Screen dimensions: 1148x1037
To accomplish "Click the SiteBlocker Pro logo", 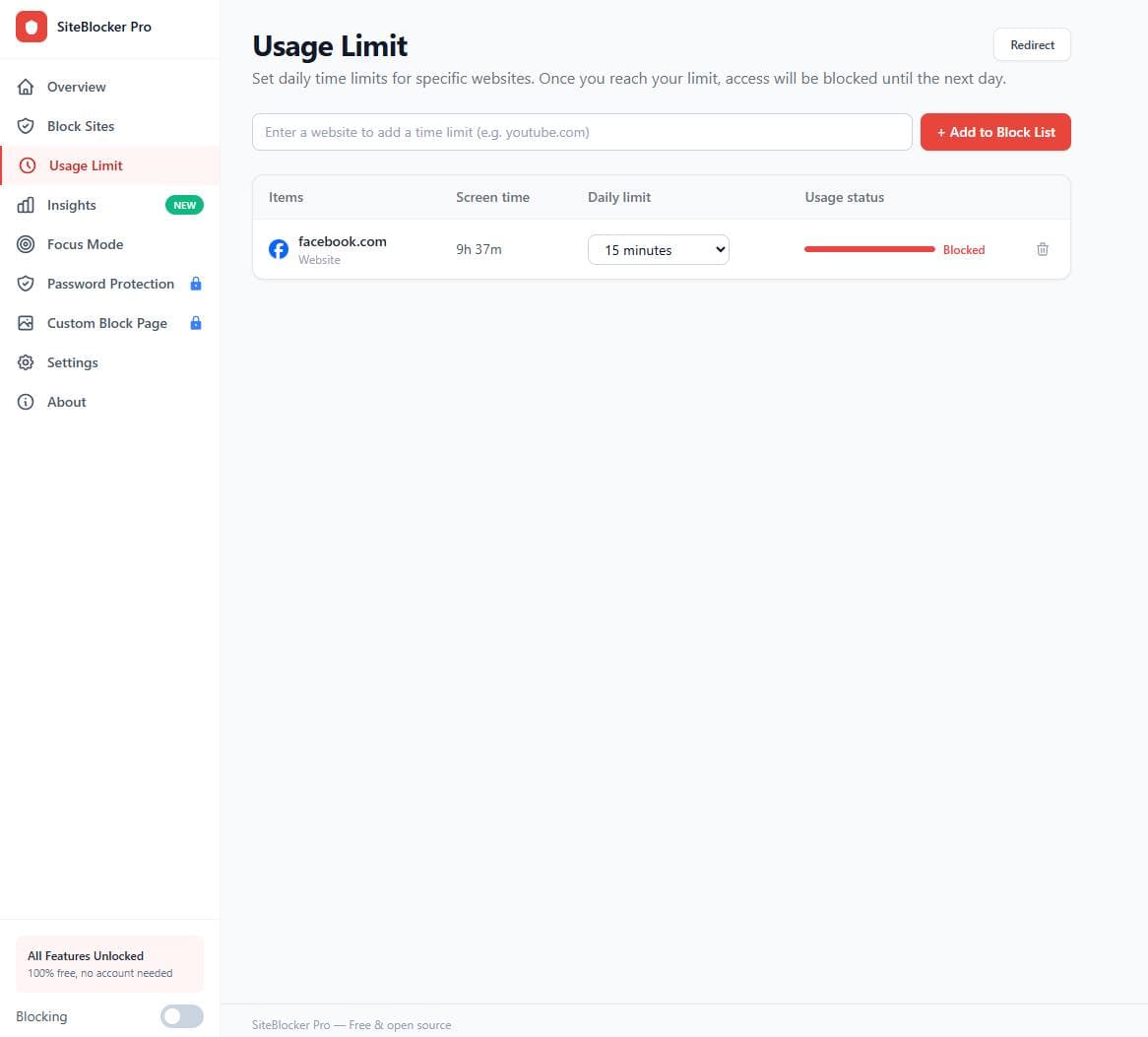I will point(32,27).
